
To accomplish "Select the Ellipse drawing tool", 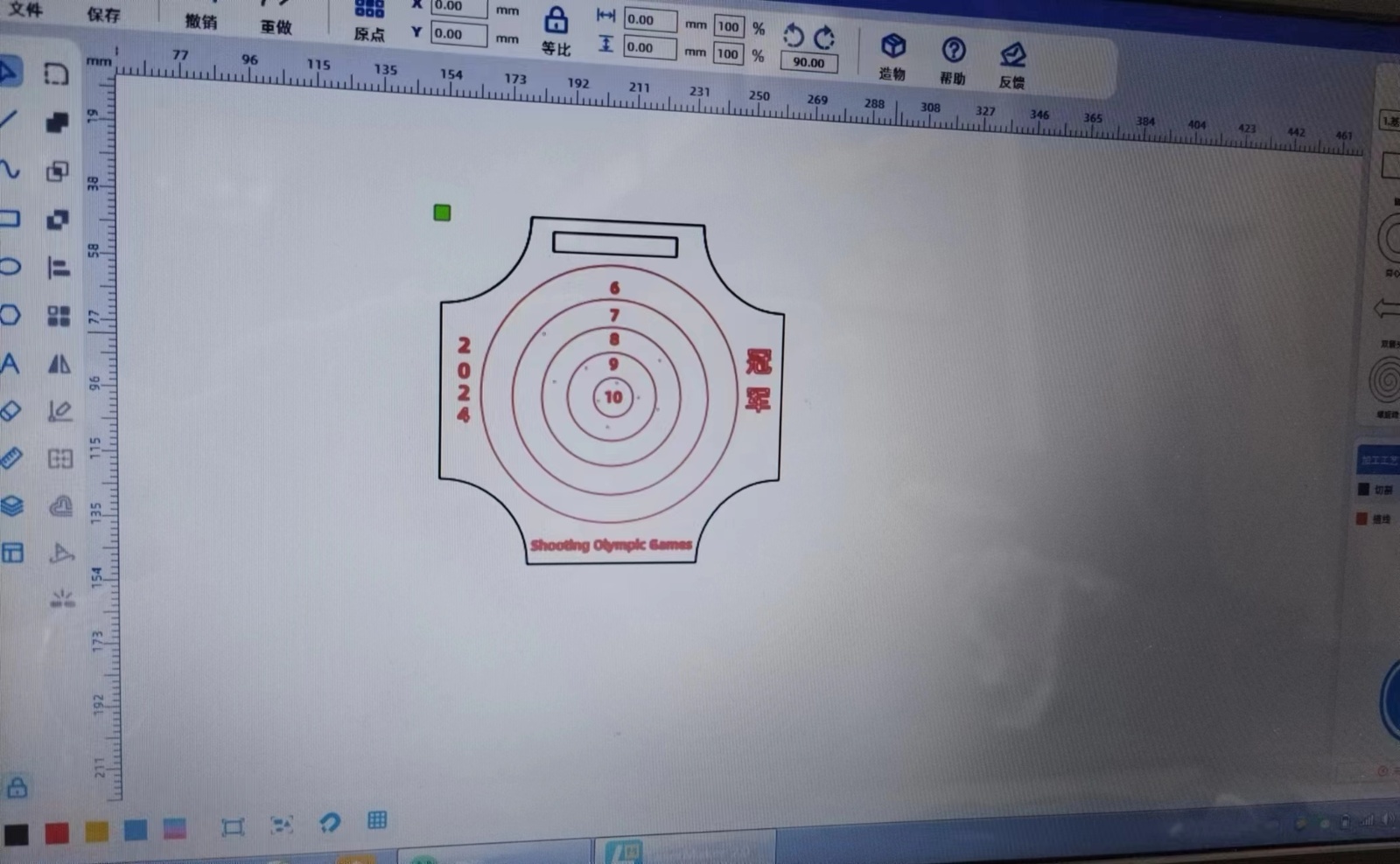I will click(x=10, y=267).
